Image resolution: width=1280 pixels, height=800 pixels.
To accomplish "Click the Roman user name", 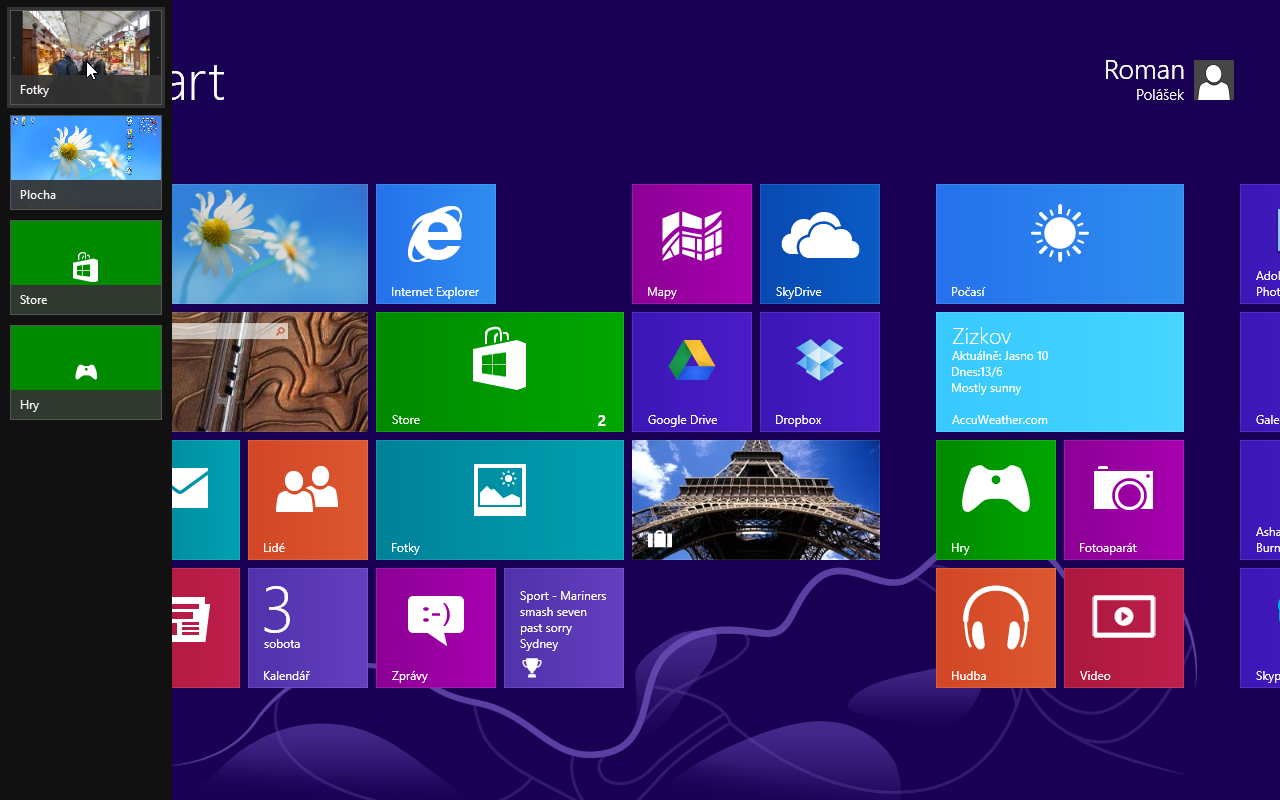I will click(x=1144, y=70).
